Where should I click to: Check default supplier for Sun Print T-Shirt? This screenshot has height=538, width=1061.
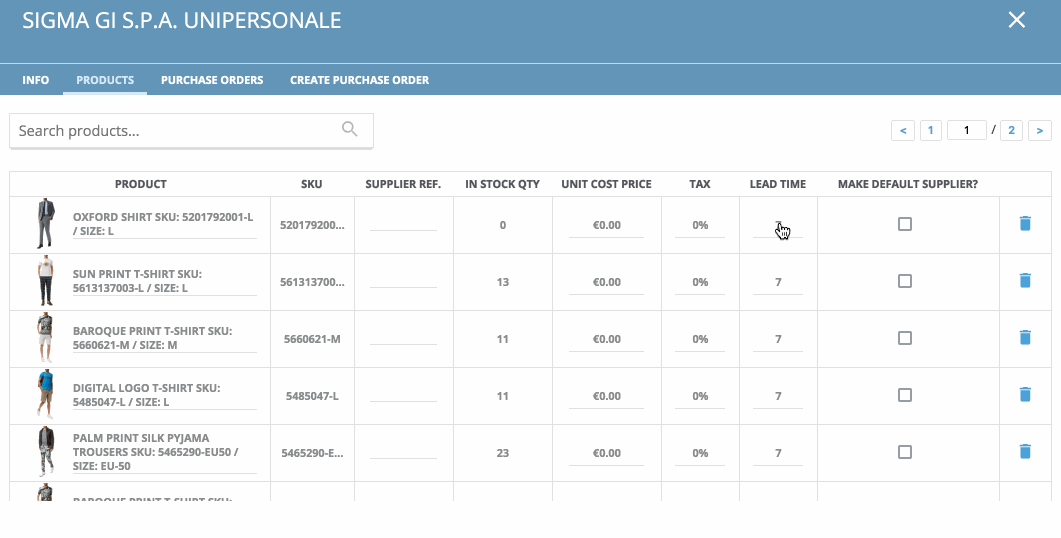click(x=905, y=281)
